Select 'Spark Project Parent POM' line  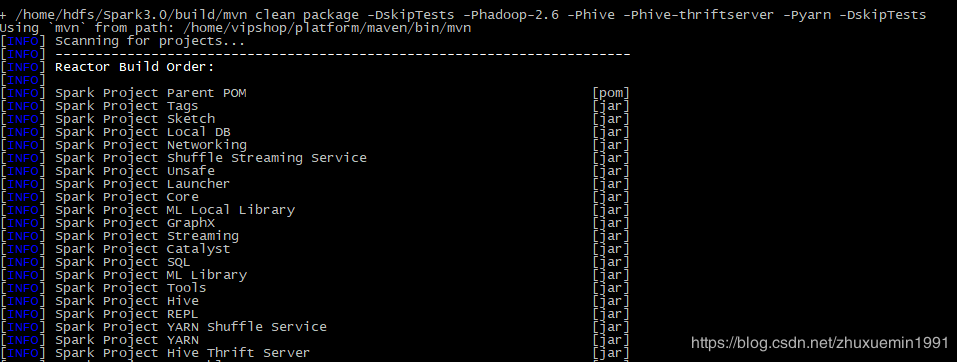pos(151,93)
